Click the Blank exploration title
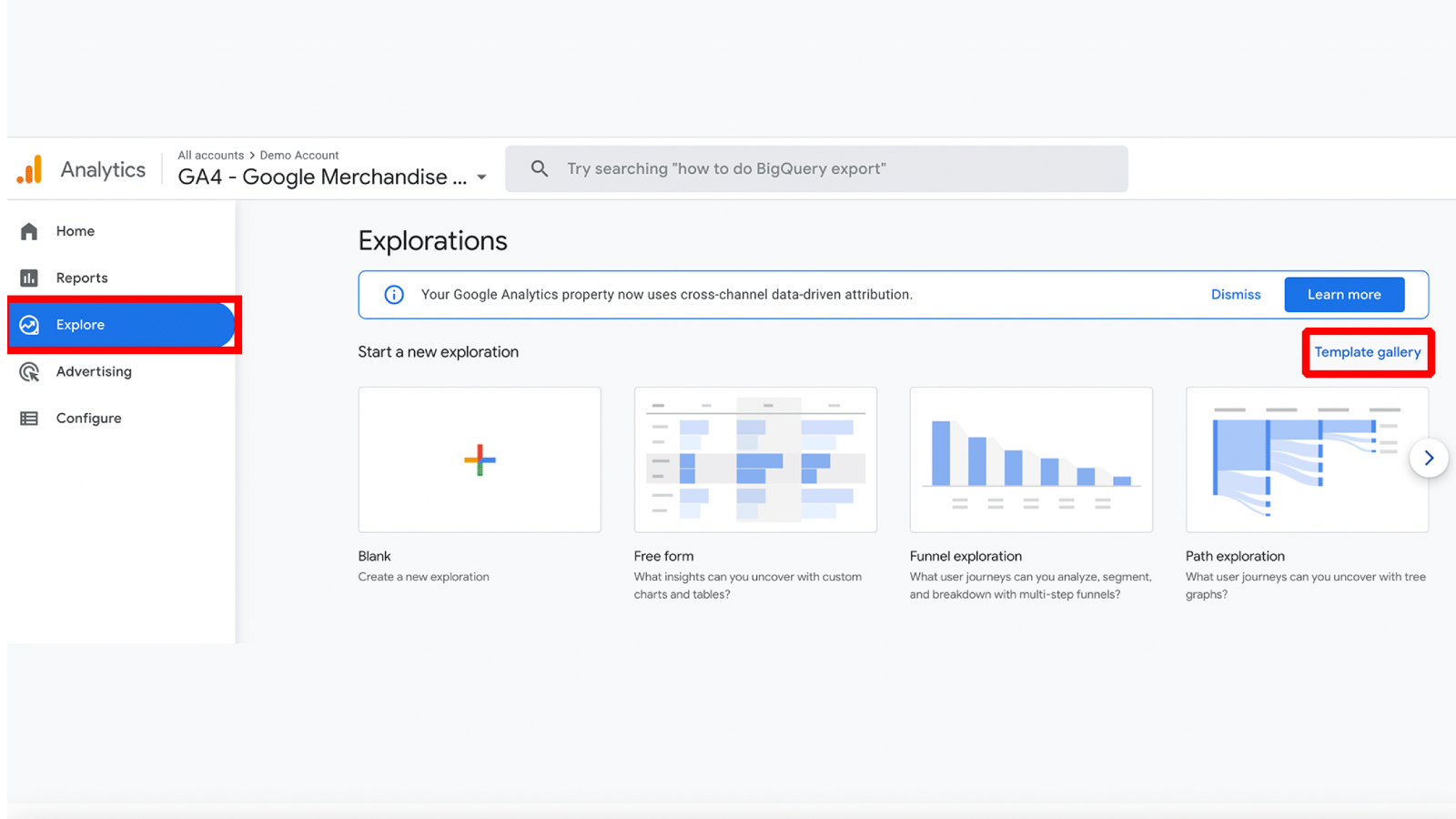This screenshot has height=819, width=1456. pos(374,556)
